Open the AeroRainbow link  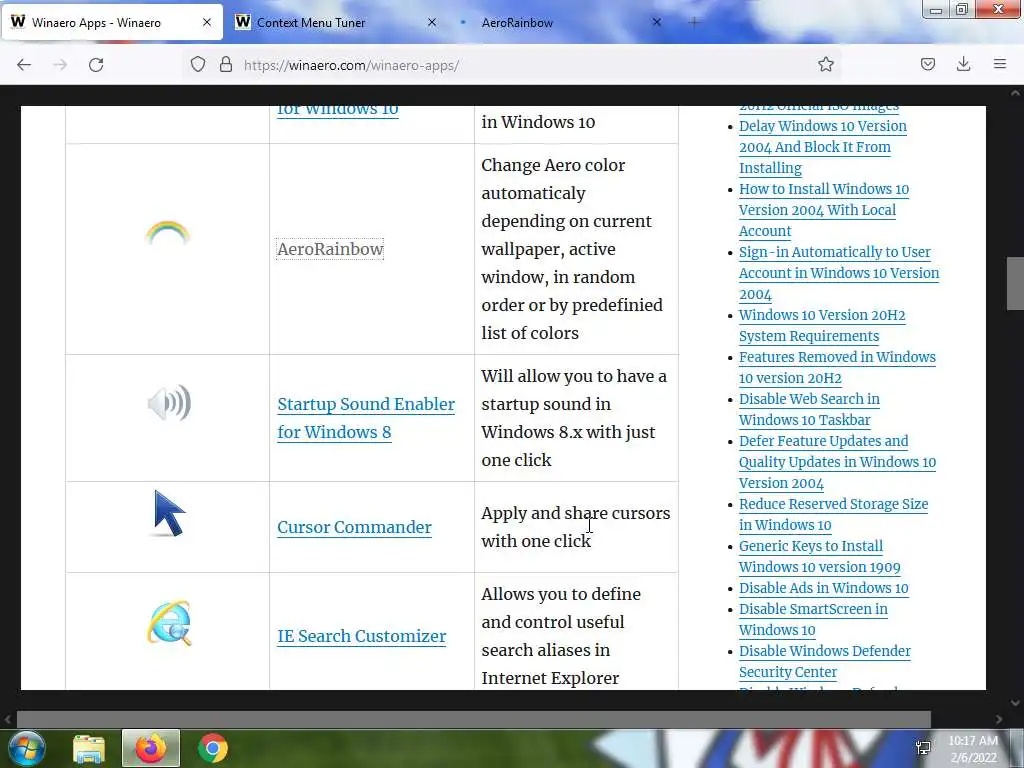click(x=330, y=249)
